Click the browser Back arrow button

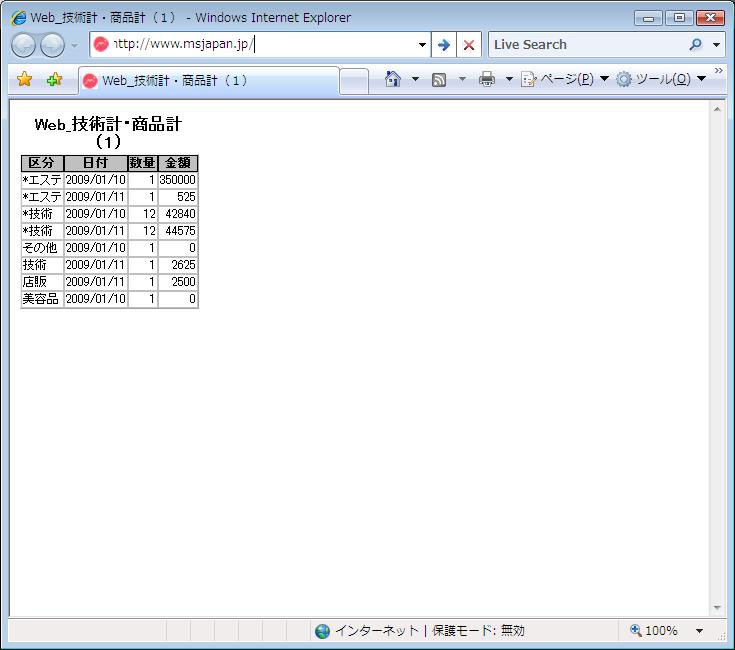pyautogui.click(x=23, y=45)
